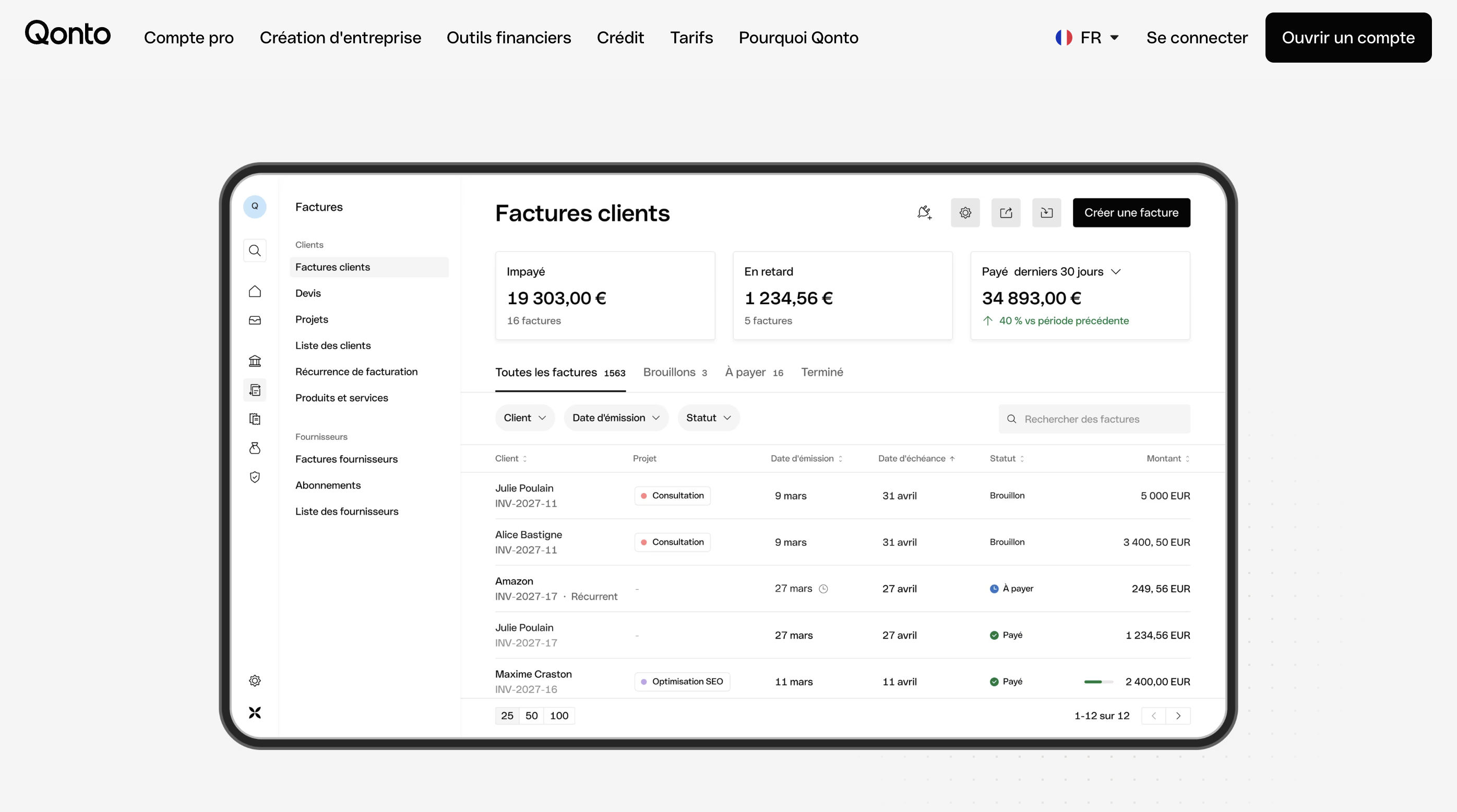
Task: Switch to Toutes les factures tab
Action: pos(560,373)
